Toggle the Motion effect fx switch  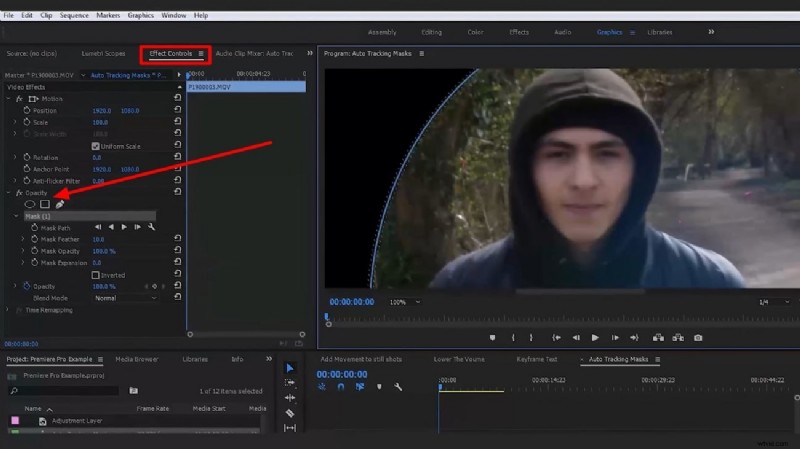pyautogui.click(x=19, y=98)
